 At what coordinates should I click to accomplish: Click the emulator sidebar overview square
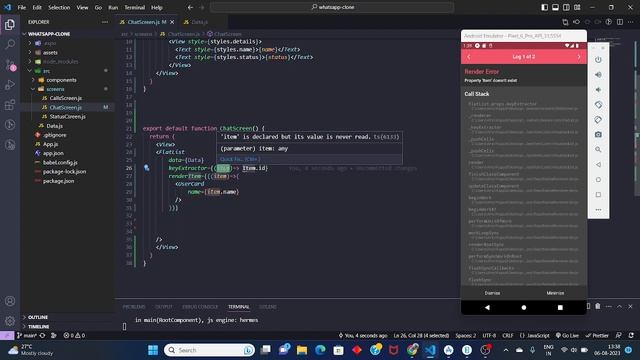point(598,195)
